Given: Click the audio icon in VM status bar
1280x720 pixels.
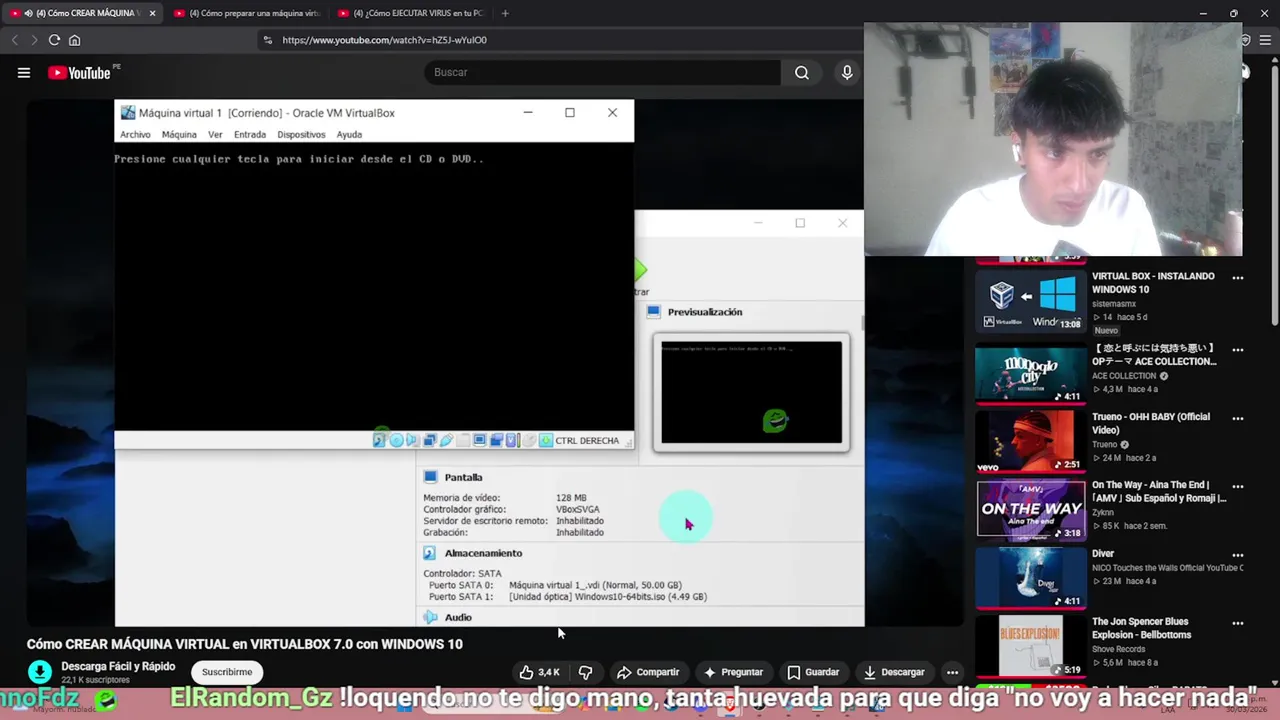Looking at the screenshot, I should click(x=411, y=440).
